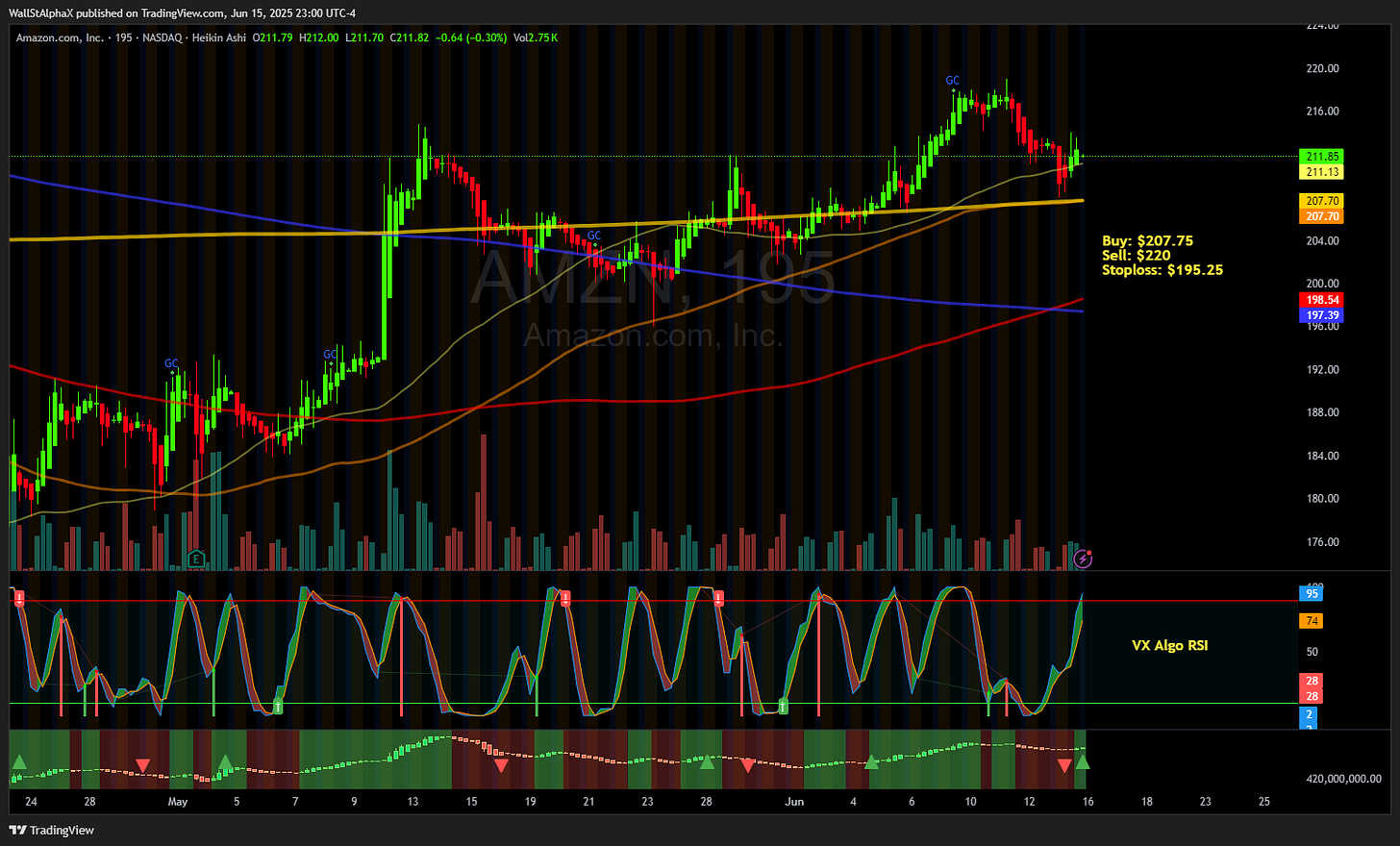The width and height of the screenshot is (1400, 846).
Task: Click the 19 date on time axis
Action: coord(530,802)
